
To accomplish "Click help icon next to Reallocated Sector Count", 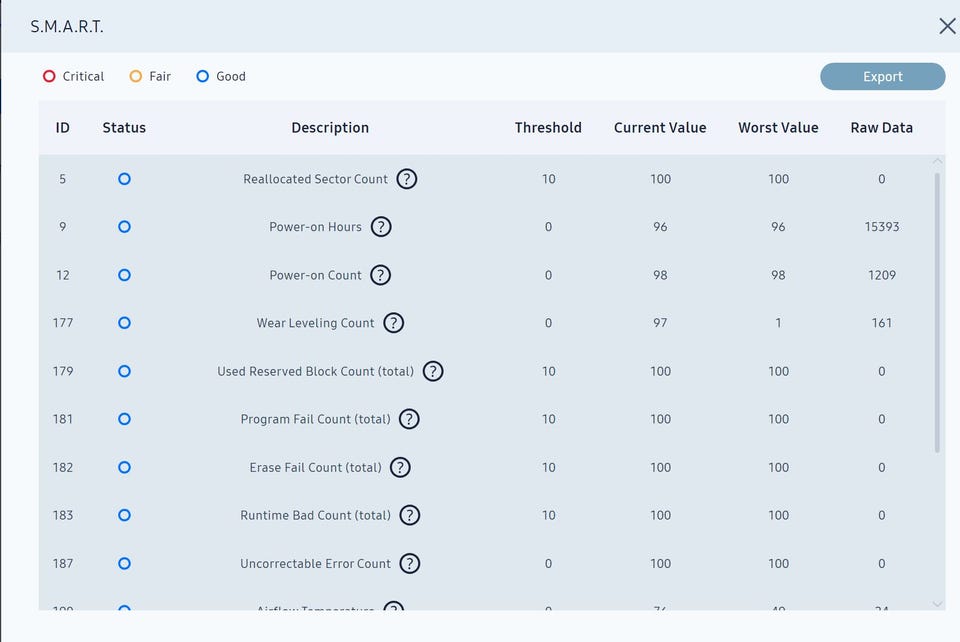I will [406, 179].
